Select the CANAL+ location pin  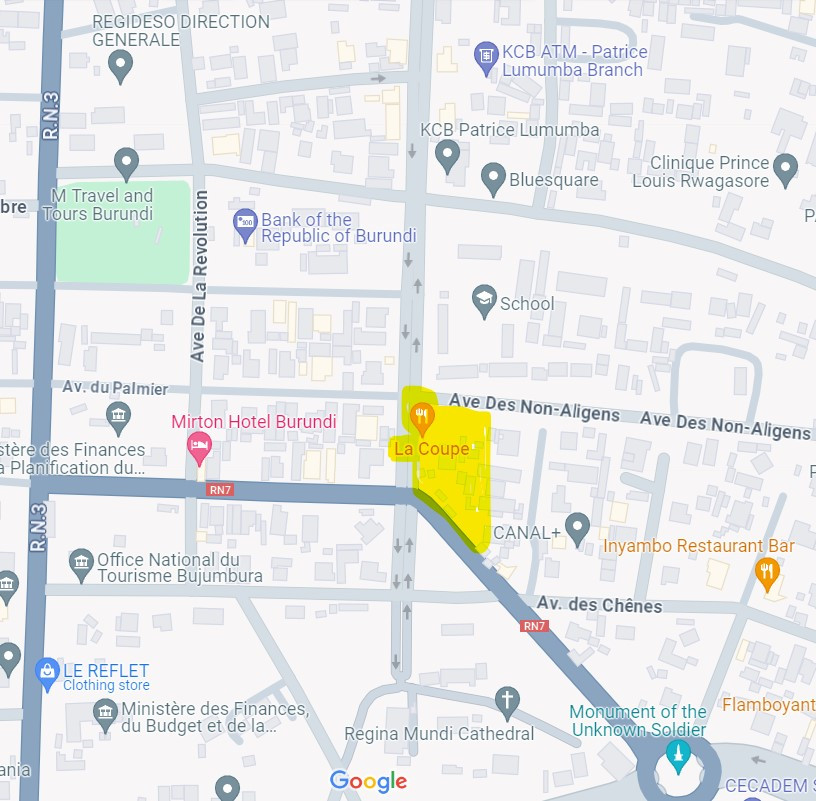(578, 529)
